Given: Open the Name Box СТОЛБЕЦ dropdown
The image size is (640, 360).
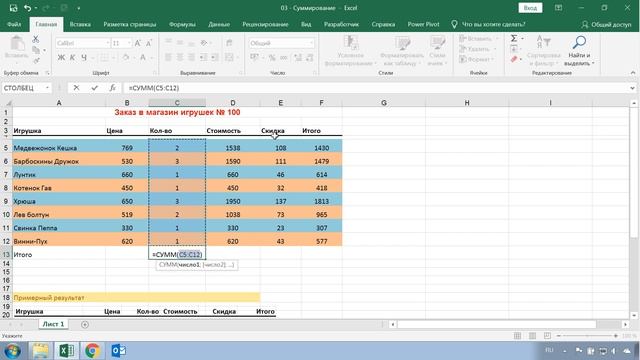Looking at the screenshot, I should 47,88.
